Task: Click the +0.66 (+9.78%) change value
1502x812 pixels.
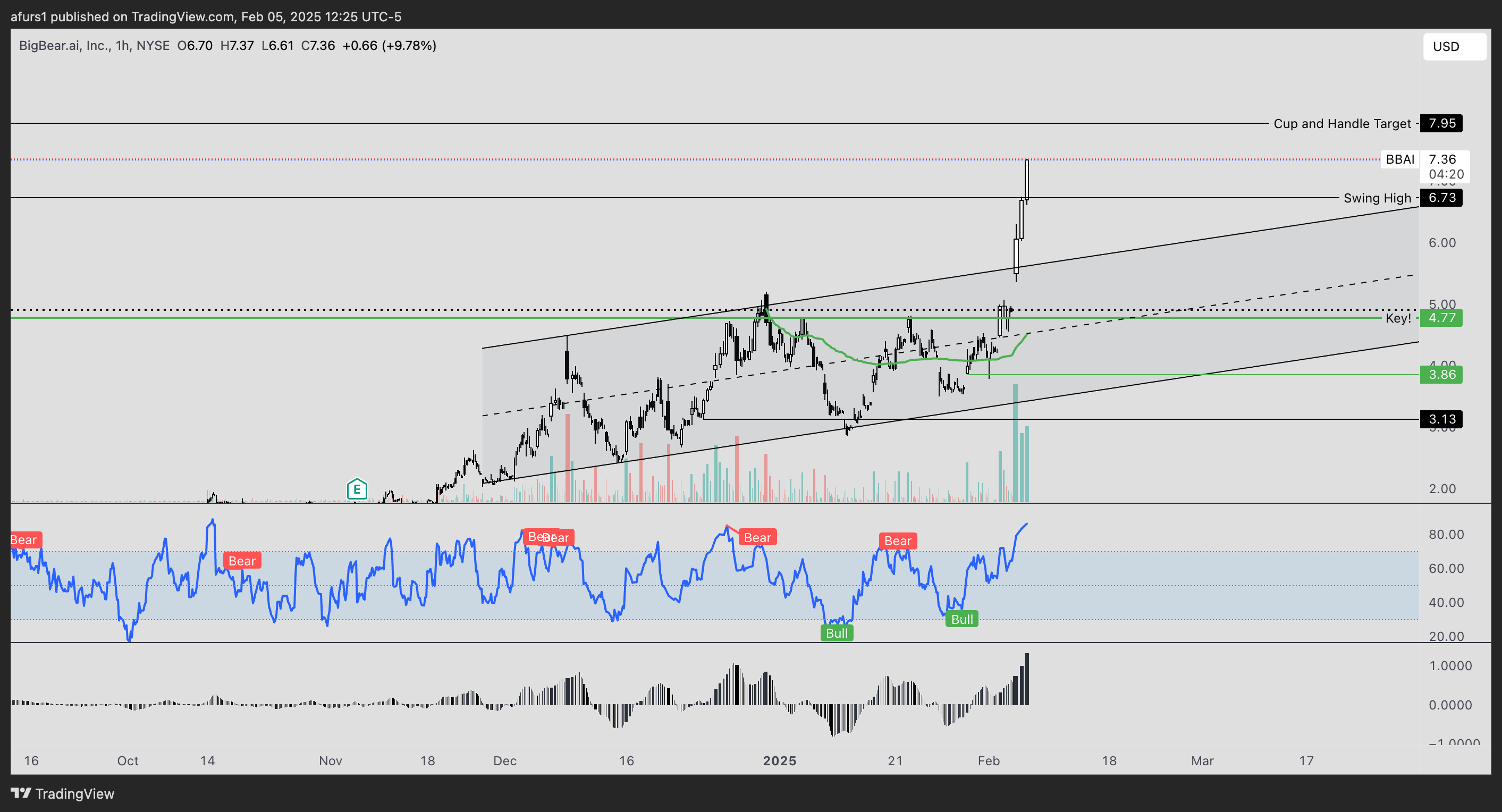Action: (390, 46)
